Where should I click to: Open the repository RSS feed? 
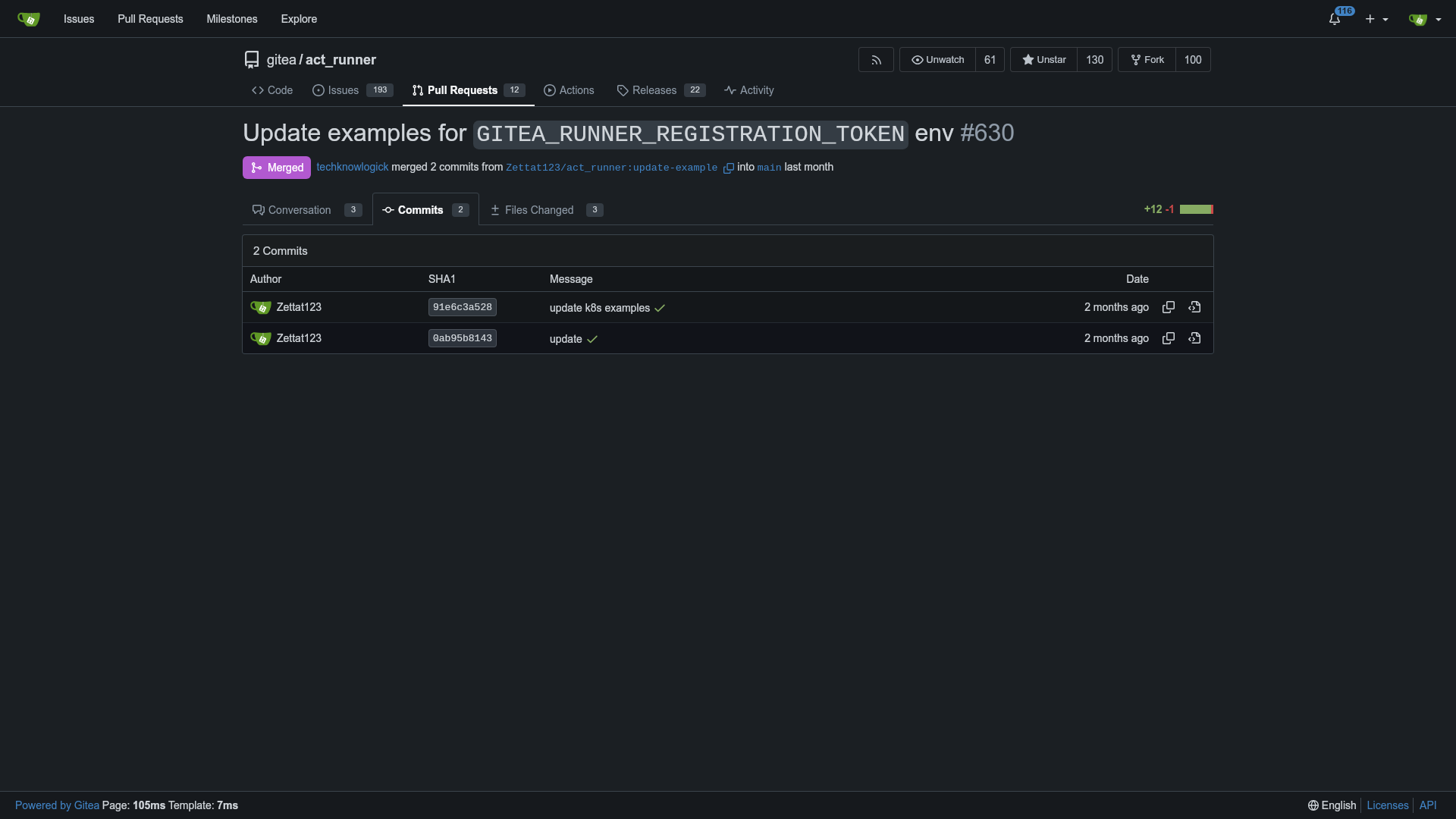[876, 60]
